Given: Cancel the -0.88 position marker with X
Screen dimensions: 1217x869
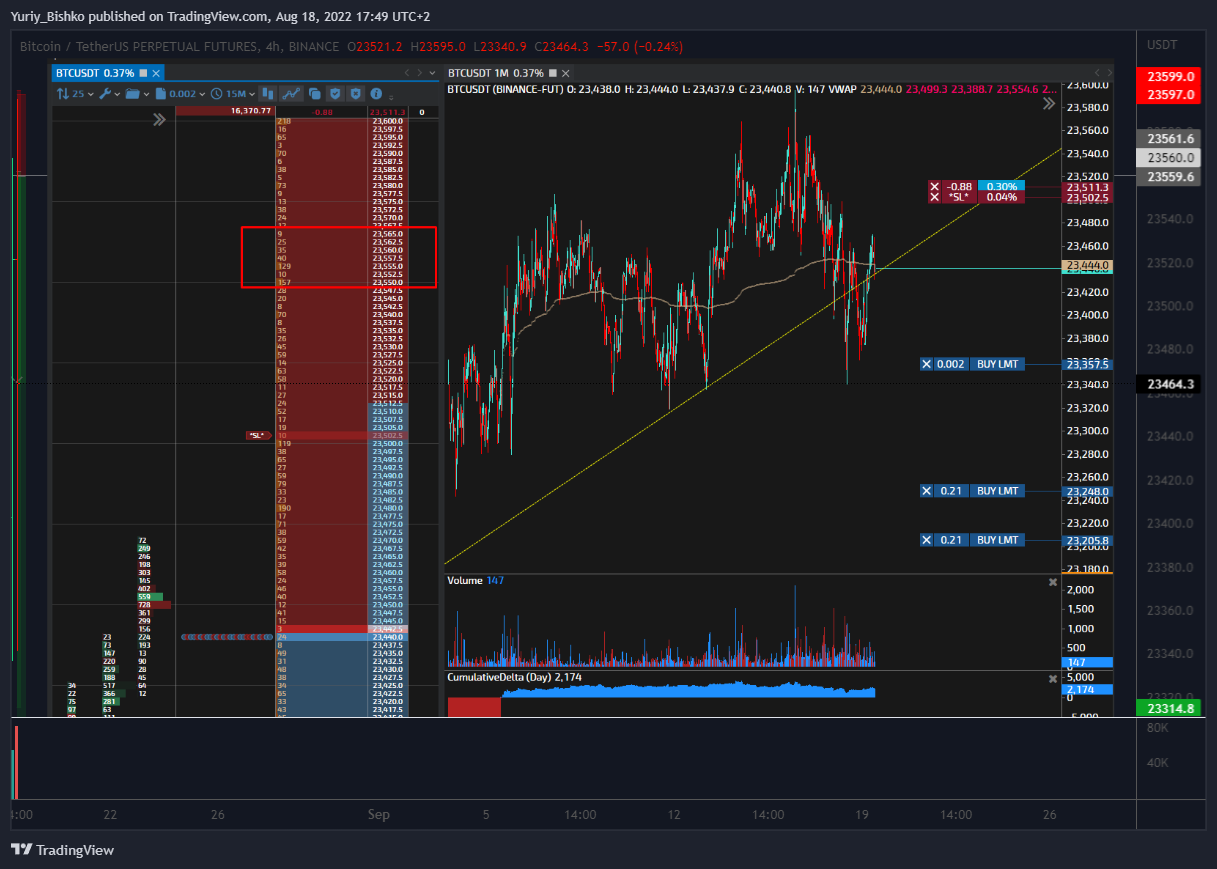Looking at the screenshot, I should click(934, 186).
